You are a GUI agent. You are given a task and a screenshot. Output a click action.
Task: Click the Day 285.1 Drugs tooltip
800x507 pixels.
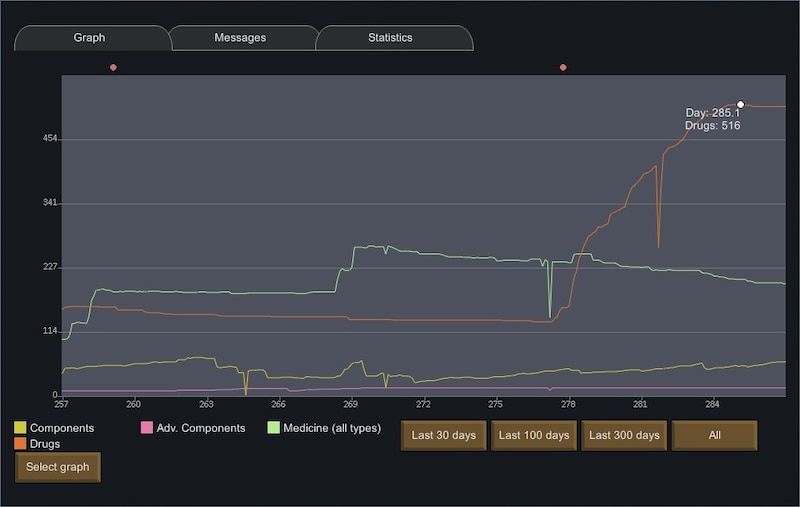point(712,119)
